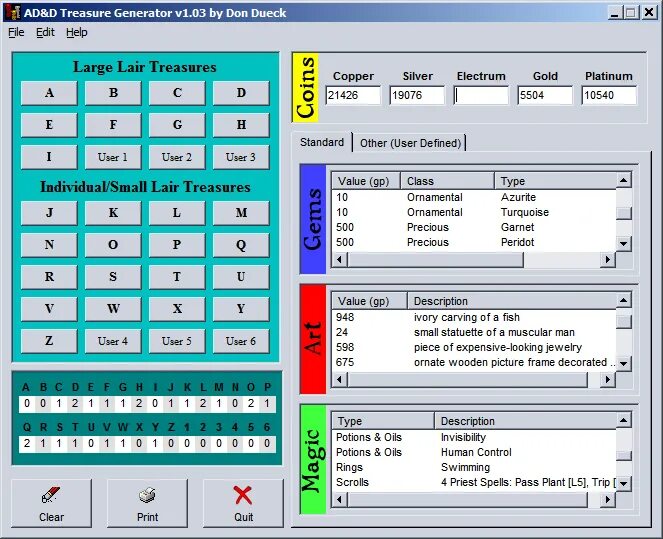The width and height of the screenshot is (663, 539).
Task: Click the Copper coins field
Action: tap(353, 95)
